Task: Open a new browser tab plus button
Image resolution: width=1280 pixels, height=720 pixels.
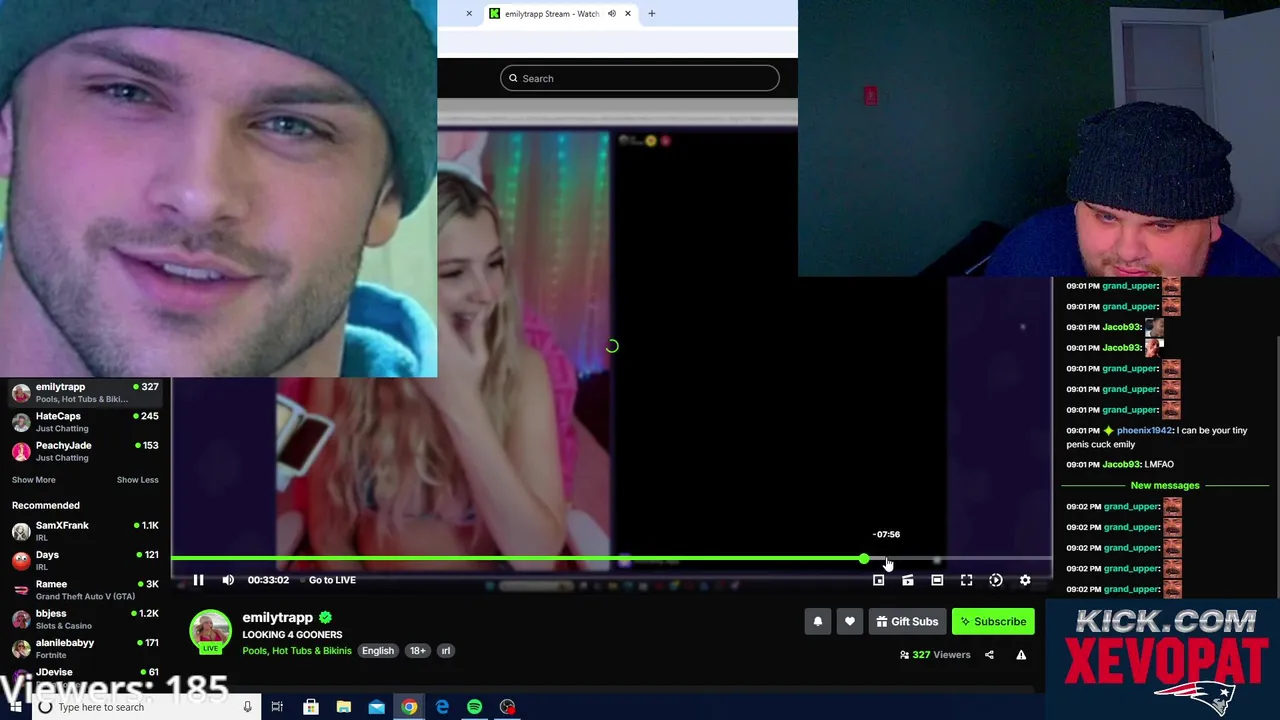Action: point(652,14)
